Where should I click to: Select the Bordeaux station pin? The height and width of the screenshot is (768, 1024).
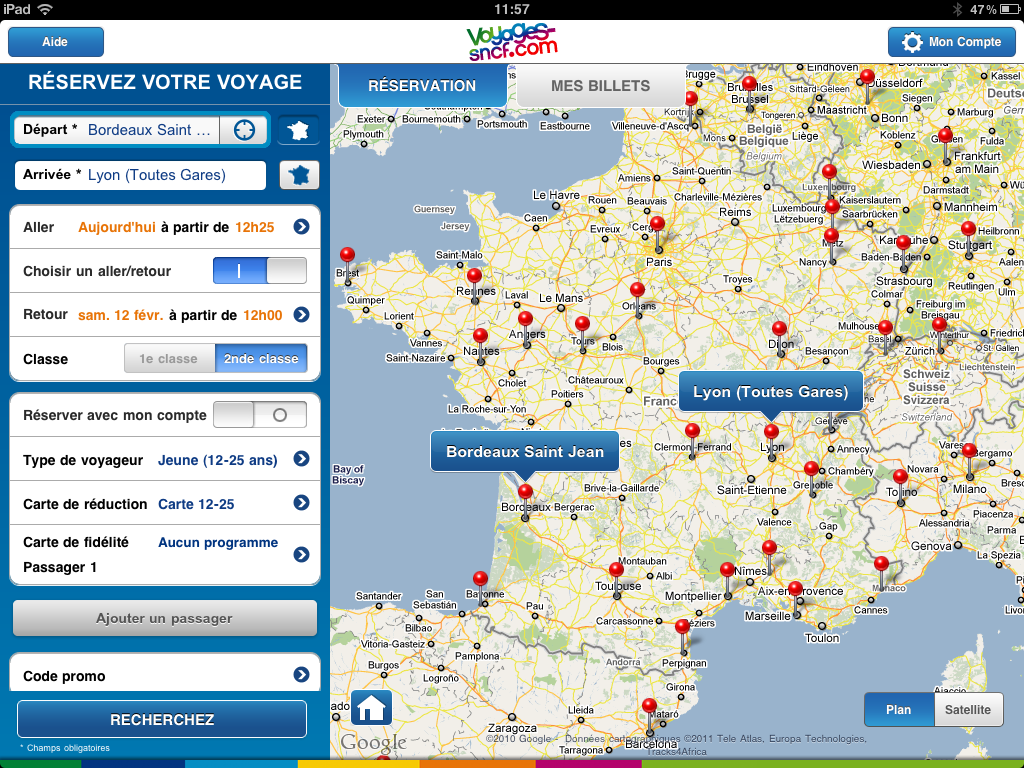[525, 500]
